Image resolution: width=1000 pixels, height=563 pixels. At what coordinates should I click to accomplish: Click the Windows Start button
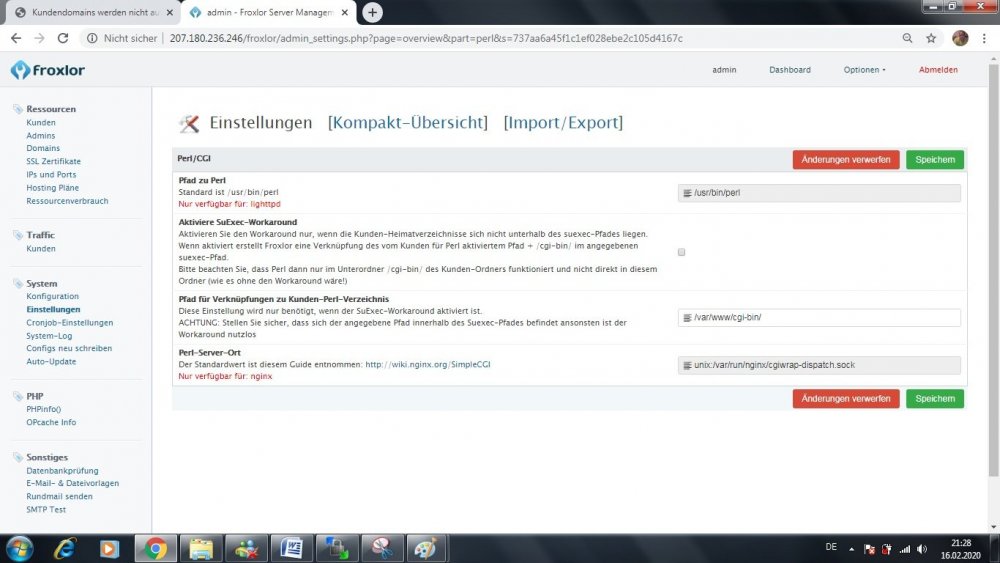click(x=19, y=548)
